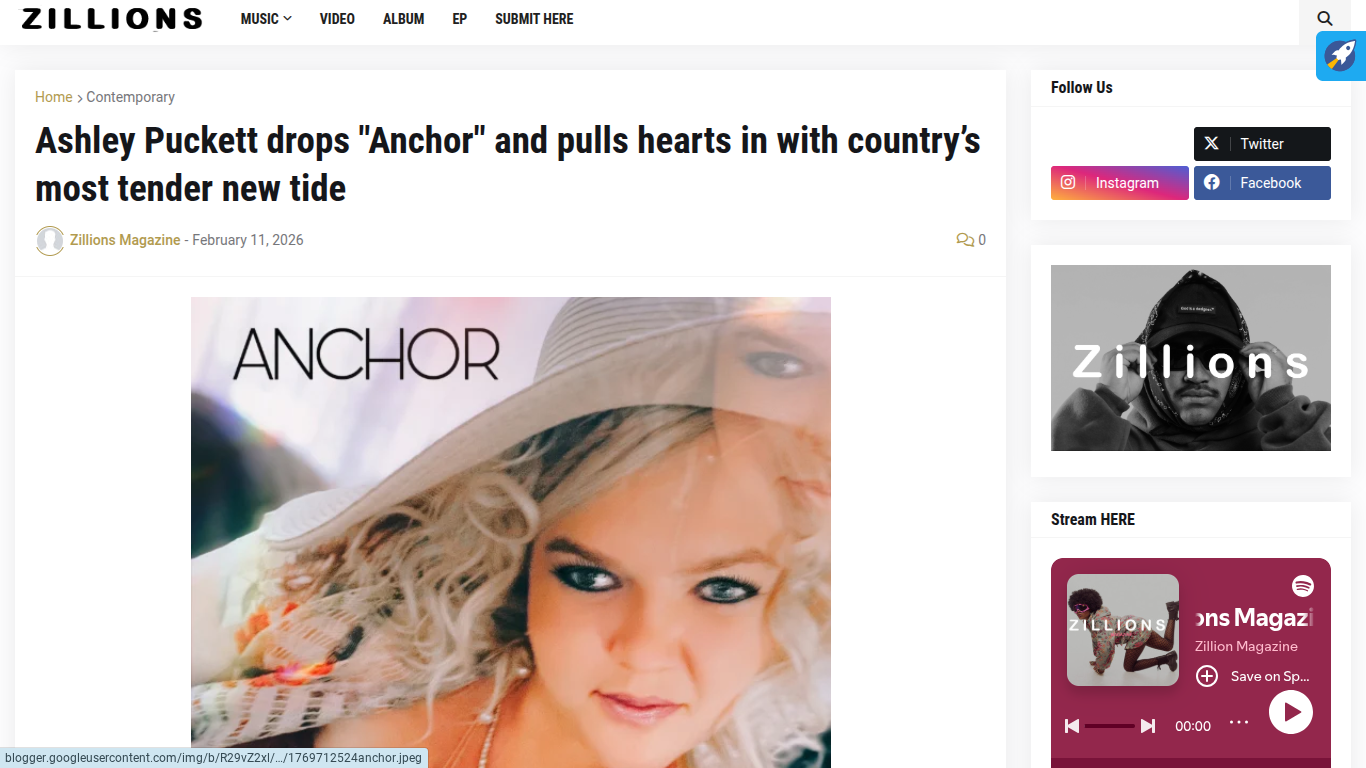Skip to next track in Spotify player
Screen dimensions: 1366x768
pyautogui.click(x=1148, y=726)
